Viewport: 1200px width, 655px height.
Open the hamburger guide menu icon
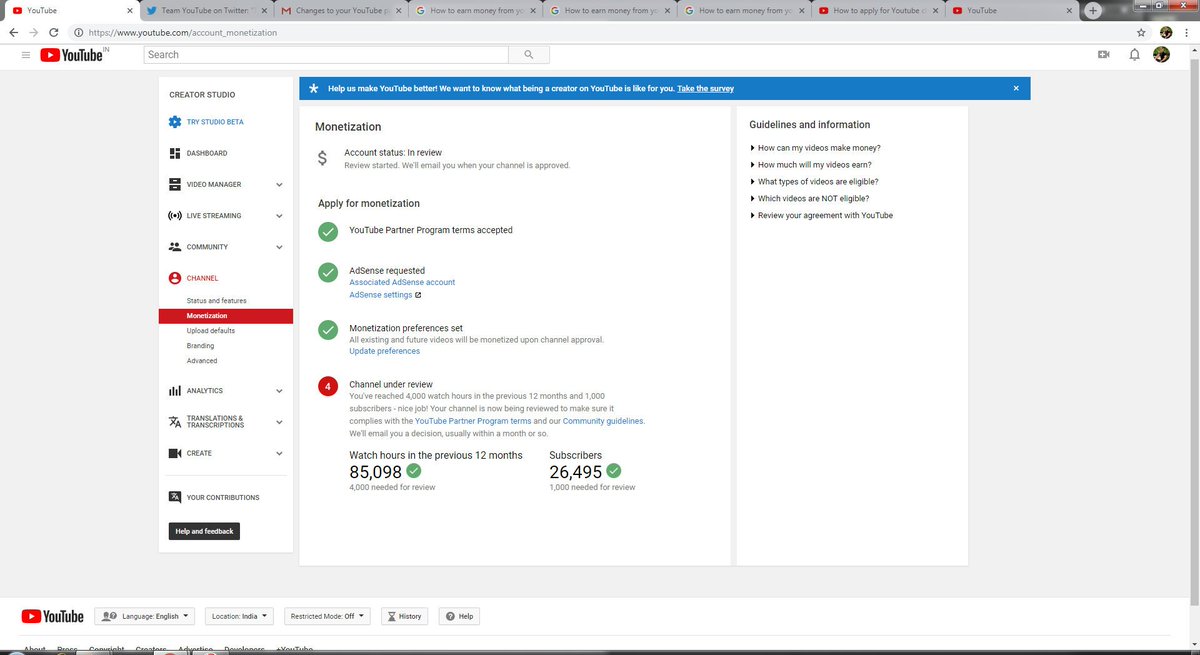[x=25, y=55]
